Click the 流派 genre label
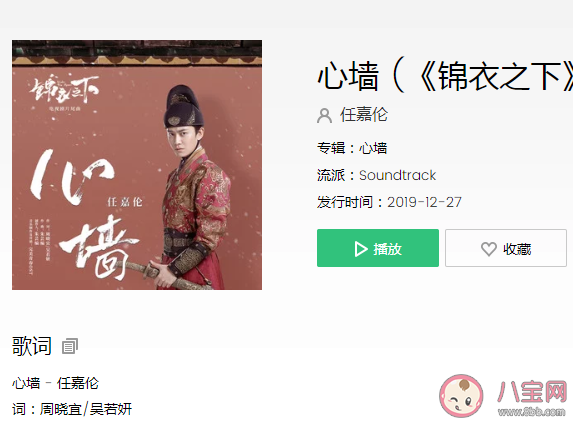 [x=331, y=175]
